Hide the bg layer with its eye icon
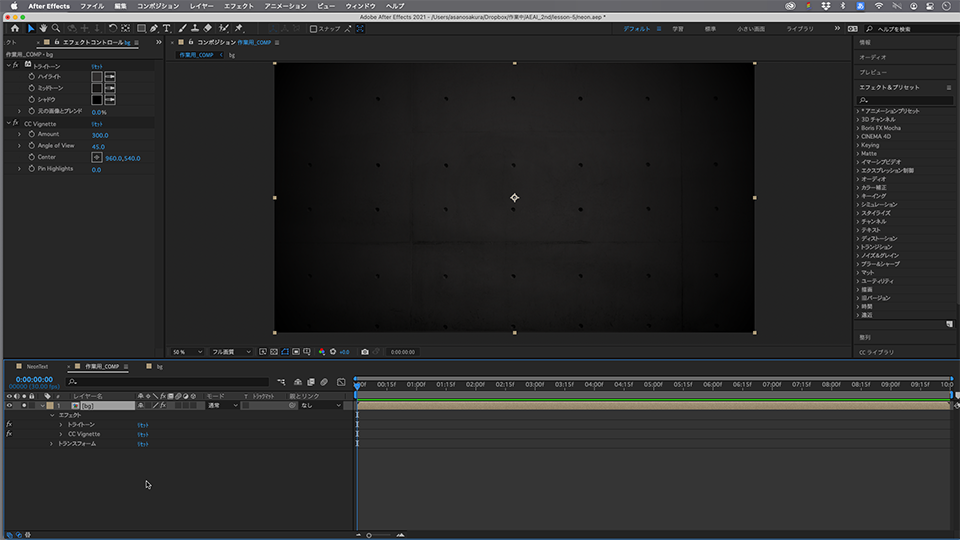The width and height of the screenshot is (960, 540). click(x=9, y=406)
